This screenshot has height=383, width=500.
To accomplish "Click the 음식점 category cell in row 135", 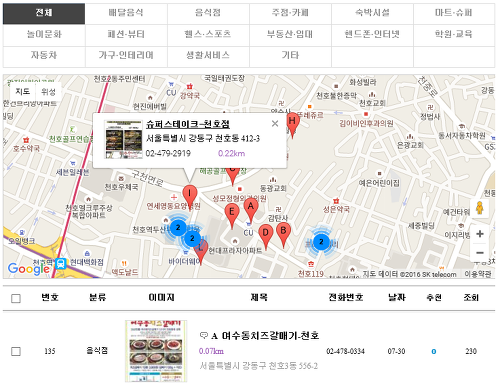I will click(97, 351).
